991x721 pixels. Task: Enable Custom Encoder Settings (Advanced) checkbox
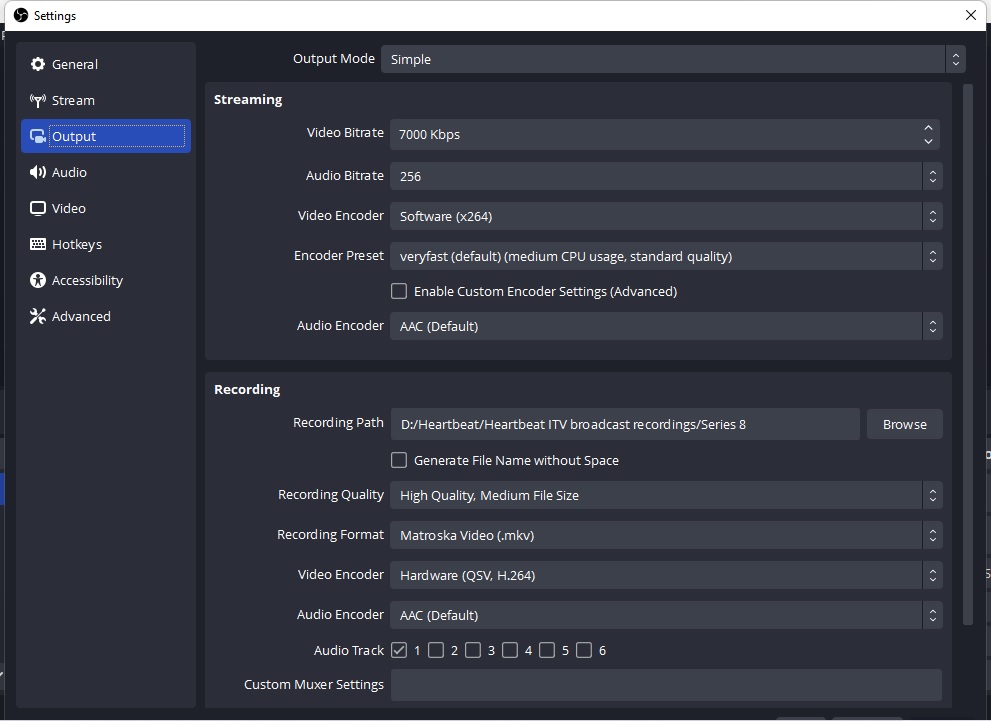pyautogui.click(x=399, y=291)
